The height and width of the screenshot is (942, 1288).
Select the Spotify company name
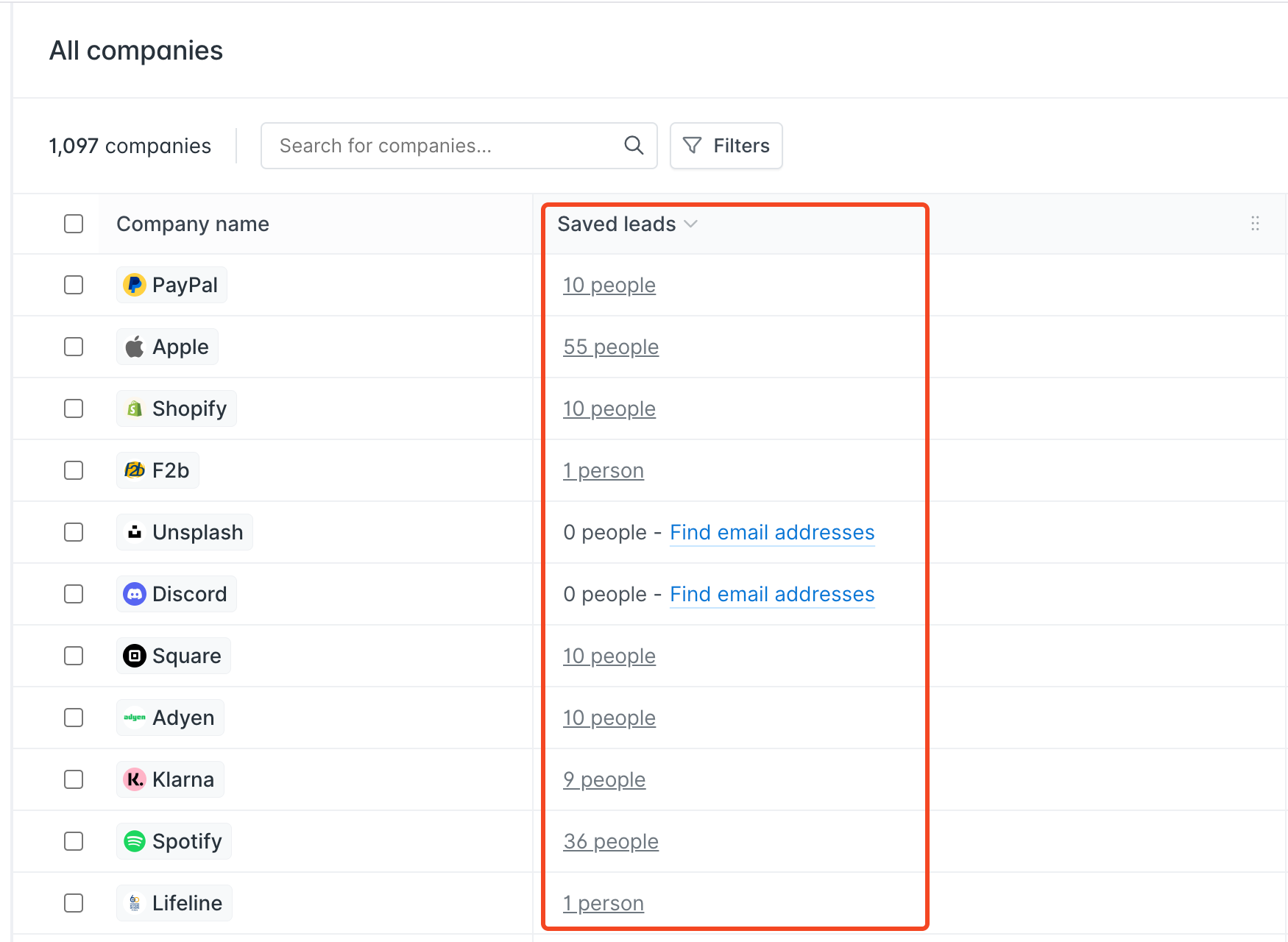click(x=187, y=841)
